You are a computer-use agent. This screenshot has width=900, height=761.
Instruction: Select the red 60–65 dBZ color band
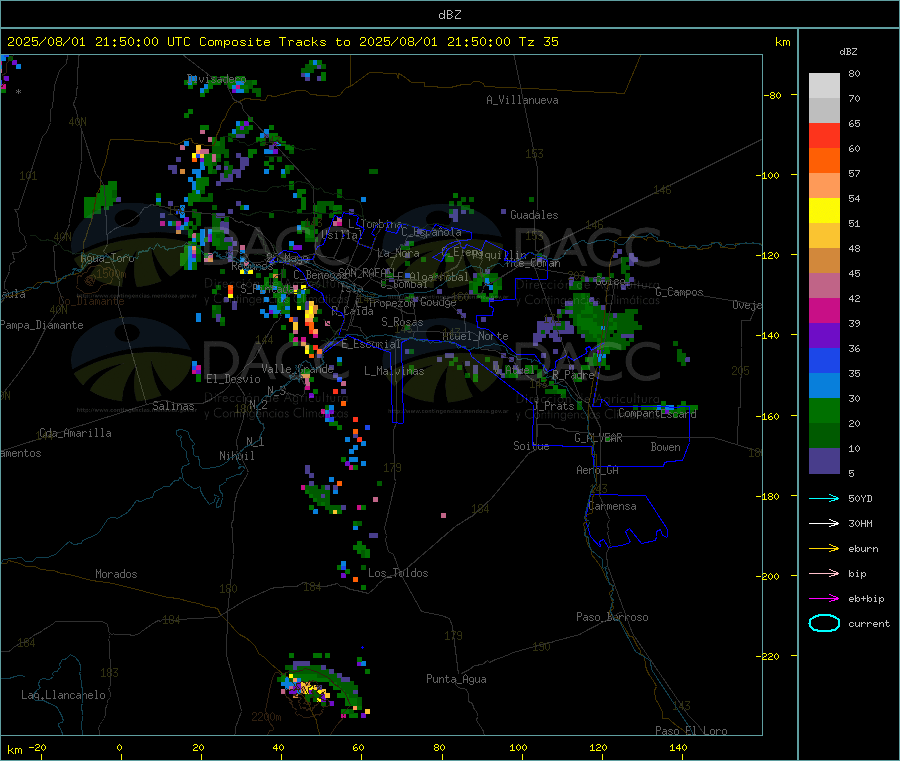coord(824,135)
